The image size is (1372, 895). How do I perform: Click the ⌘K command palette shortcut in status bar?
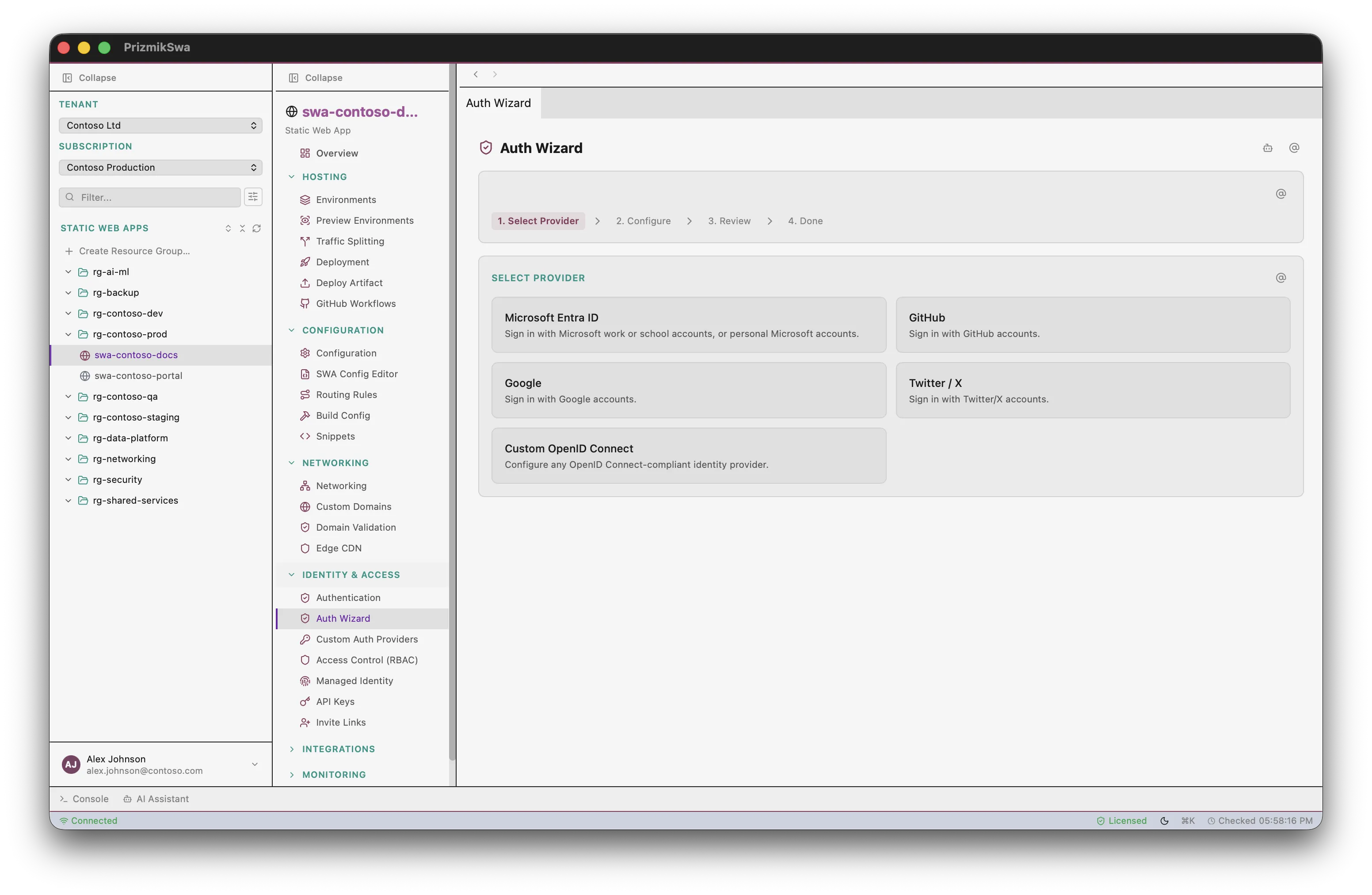pyautogui.click(x=1188, y=821)
